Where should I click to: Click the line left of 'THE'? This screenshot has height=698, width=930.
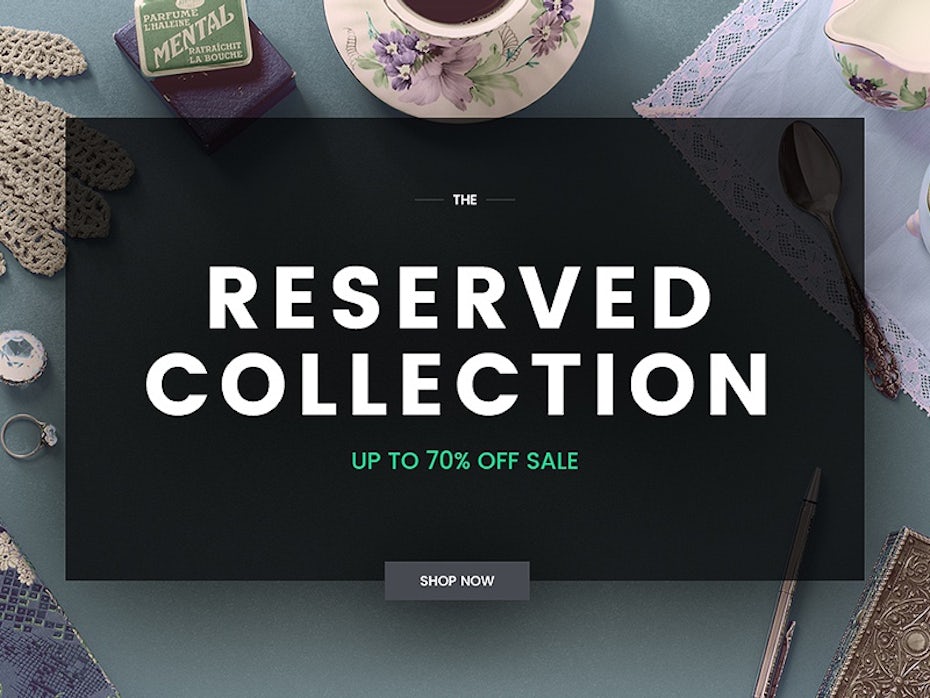429,200
